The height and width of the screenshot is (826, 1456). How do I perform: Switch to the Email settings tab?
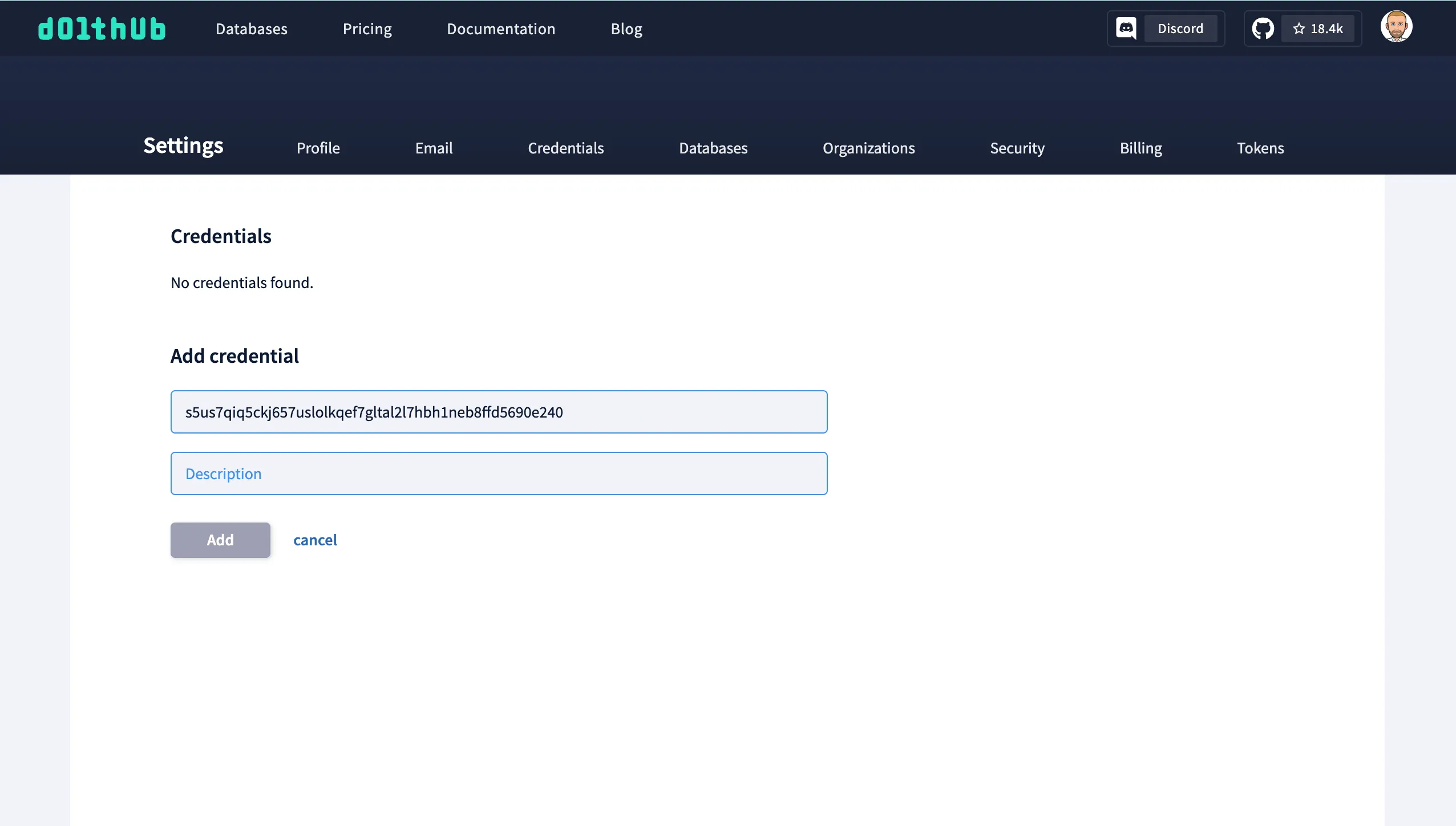coord(433,148)
